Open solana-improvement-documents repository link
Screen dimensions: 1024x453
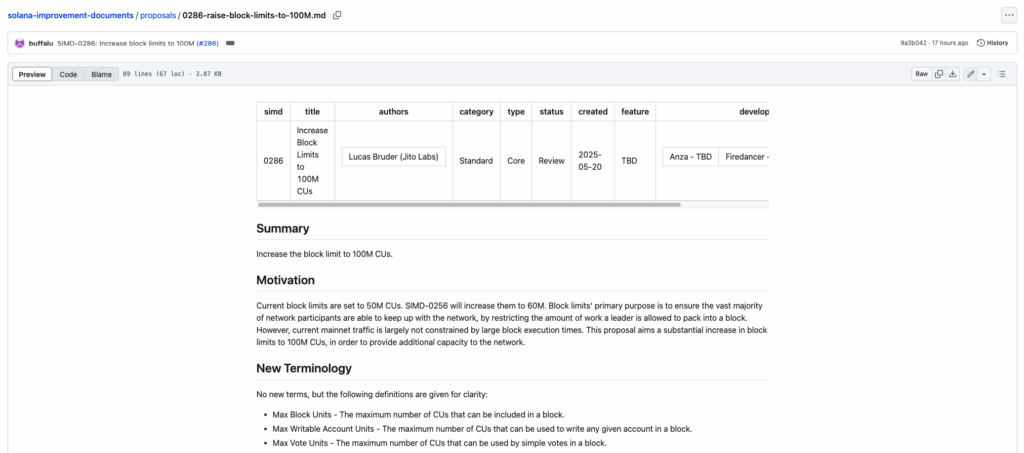pyautogui.click(x=71, y=15)
